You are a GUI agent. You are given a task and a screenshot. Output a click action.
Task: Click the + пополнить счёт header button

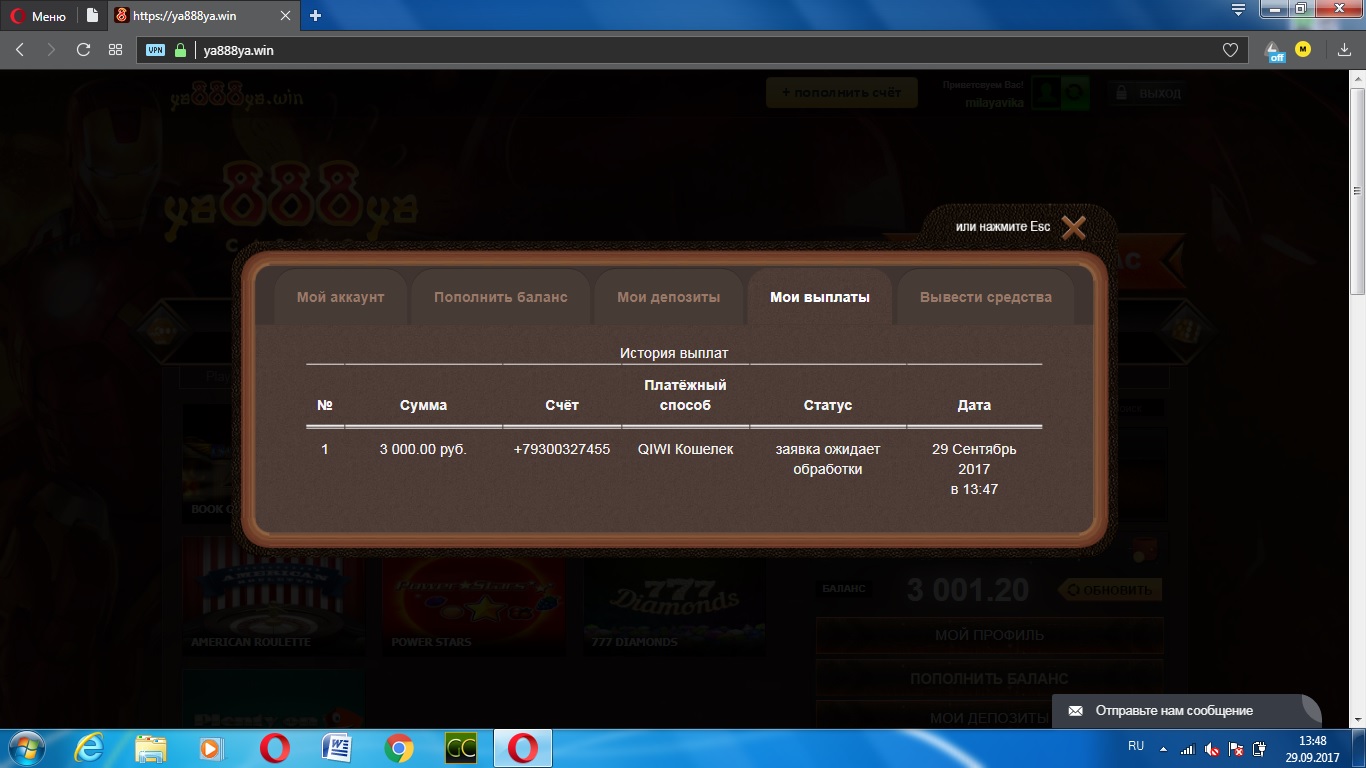click(x=841, y=93)
